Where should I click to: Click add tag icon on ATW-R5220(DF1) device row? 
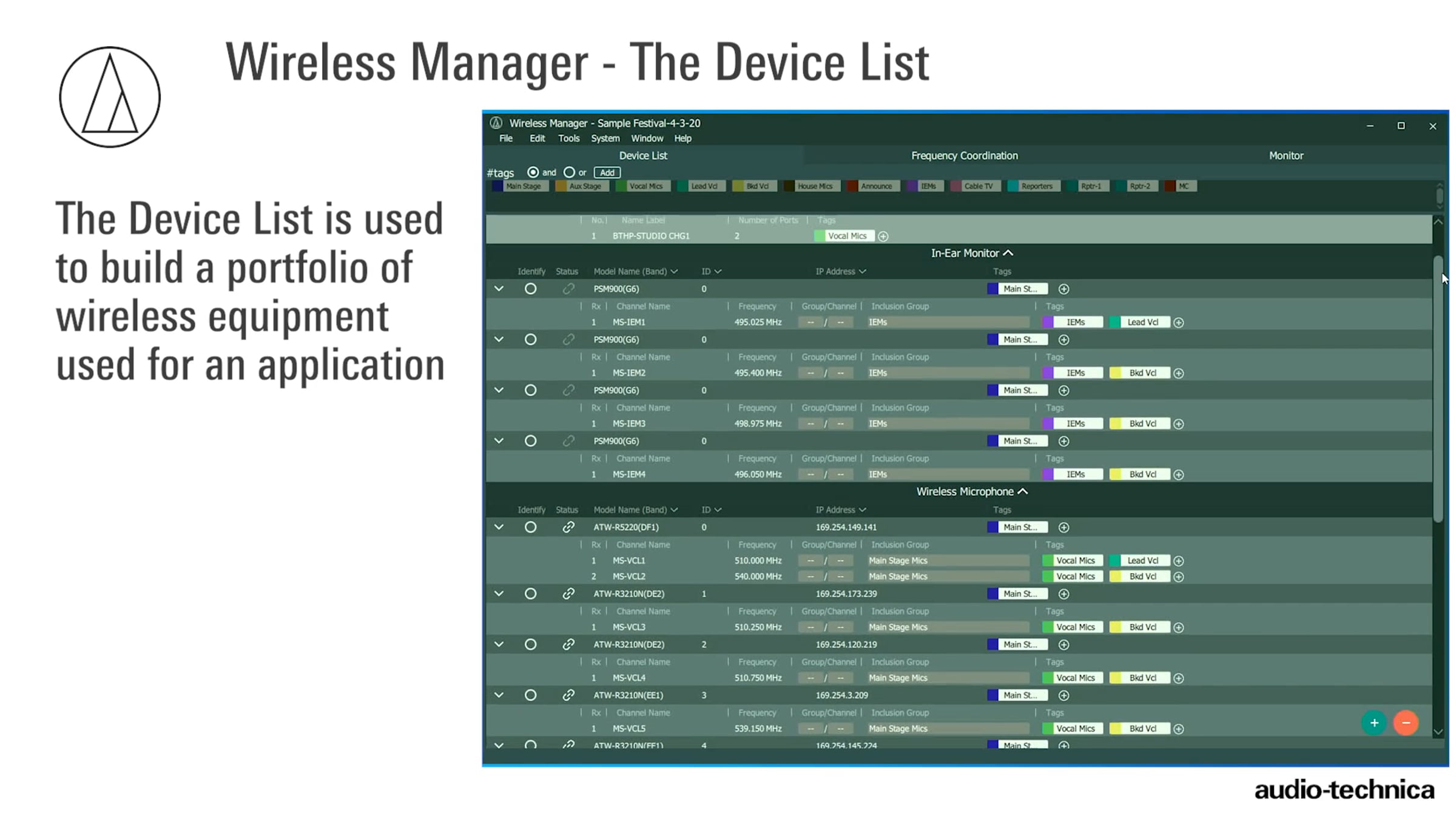pos(1063,527)
